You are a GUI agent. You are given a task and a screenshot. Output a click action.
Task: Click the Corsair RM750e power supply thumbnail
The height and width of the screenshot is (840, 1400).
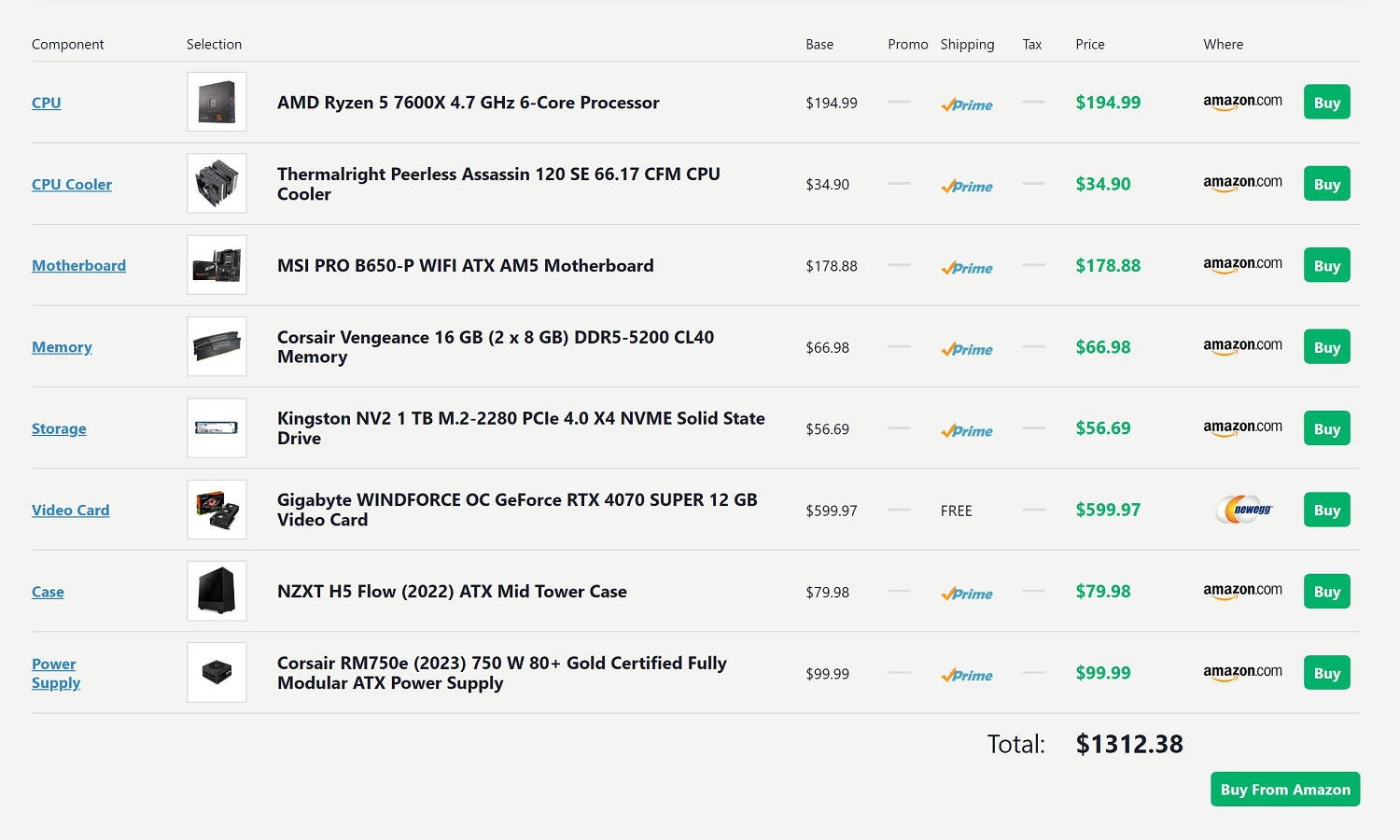(217, 673)
